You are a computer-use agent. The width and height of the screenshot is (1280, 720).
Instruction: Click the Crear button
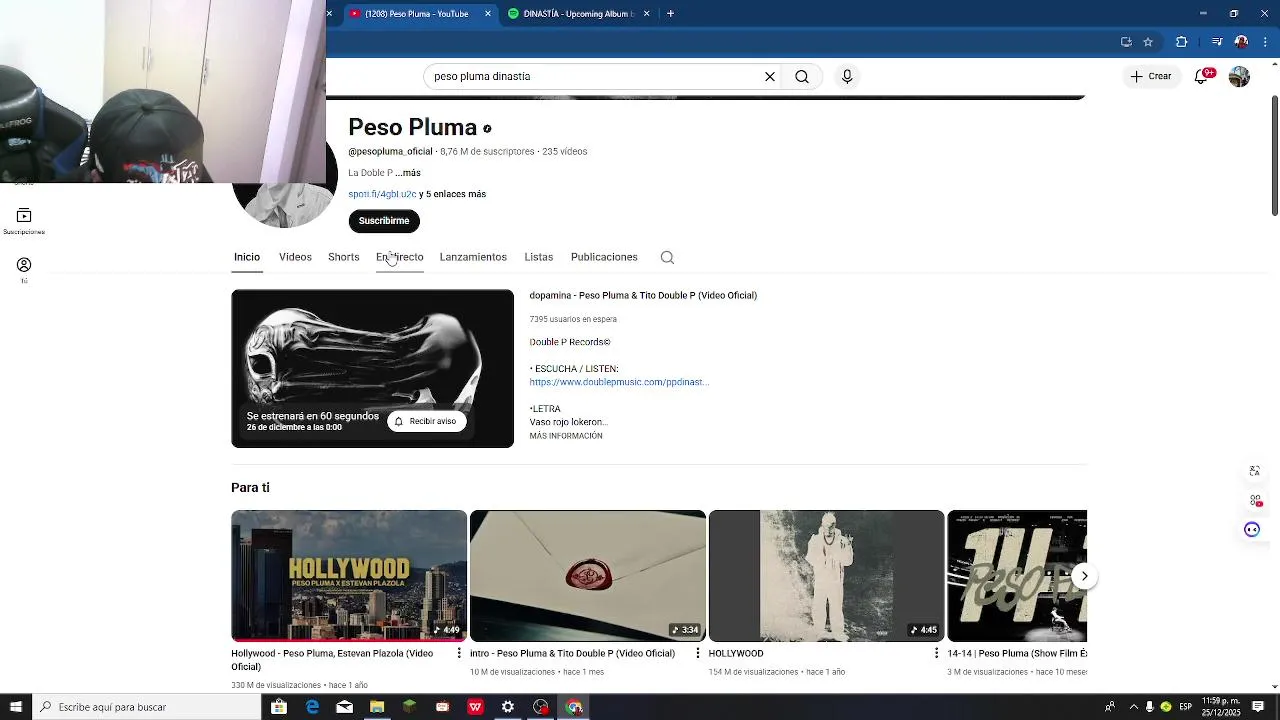[1150, 76]
